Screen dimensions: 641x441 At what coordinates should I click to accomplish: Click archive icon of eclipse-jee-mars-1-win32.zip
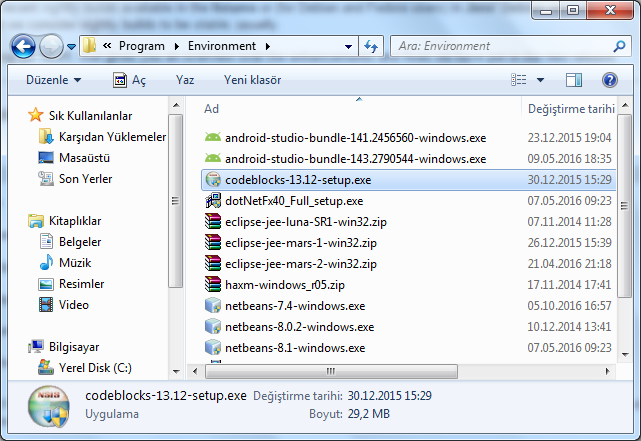point(213,242)
